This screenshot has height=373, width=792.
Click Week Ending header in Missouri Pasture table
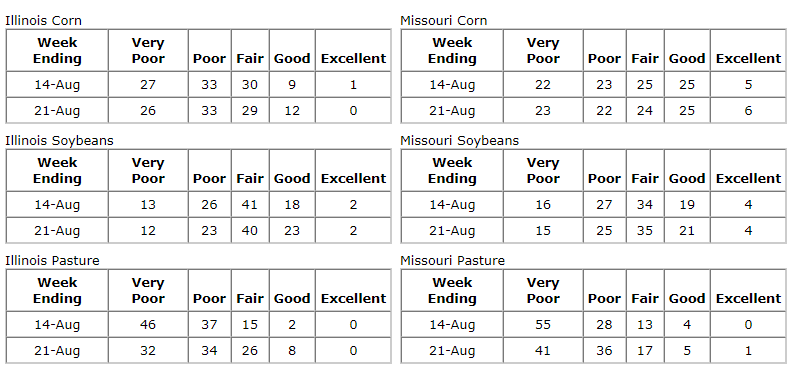click(x=452, y=291)
